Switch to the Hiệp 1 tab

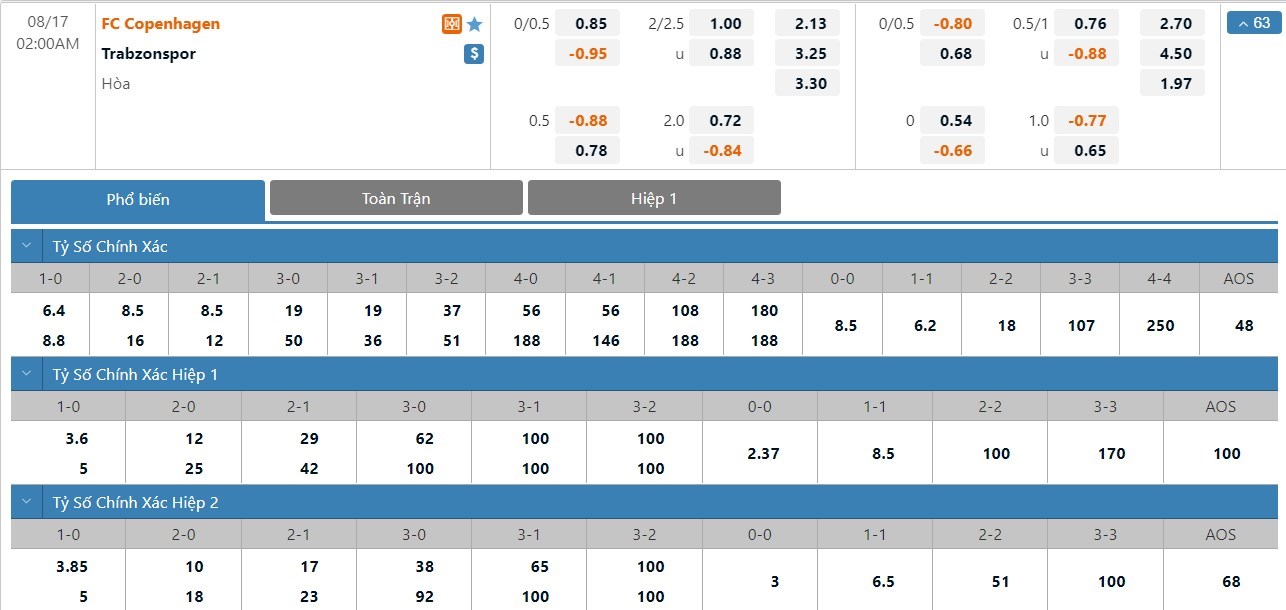[x=654, y=198]
